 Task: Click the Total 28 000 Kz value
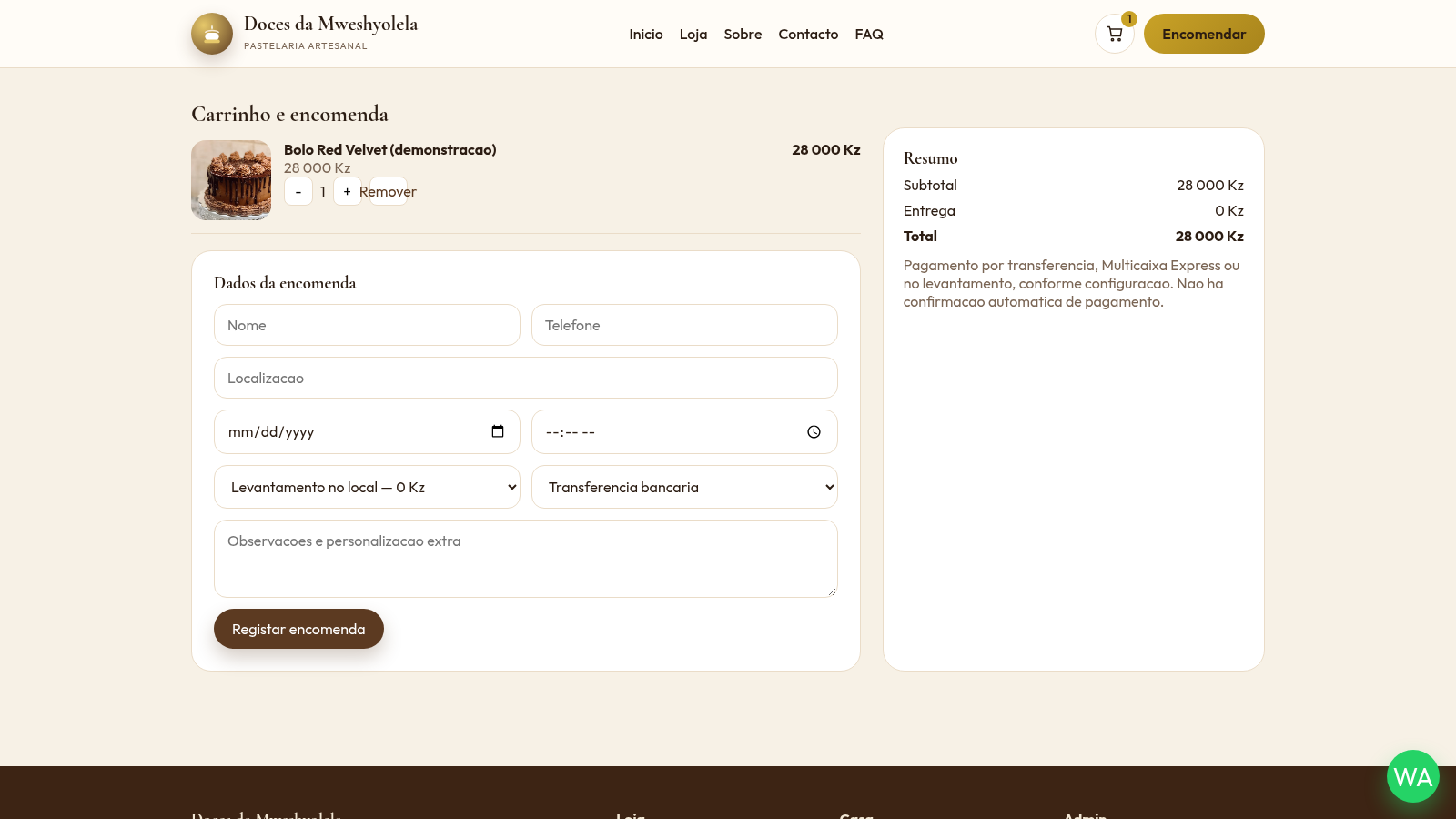pyautogui.click(x=1209, y=236)
